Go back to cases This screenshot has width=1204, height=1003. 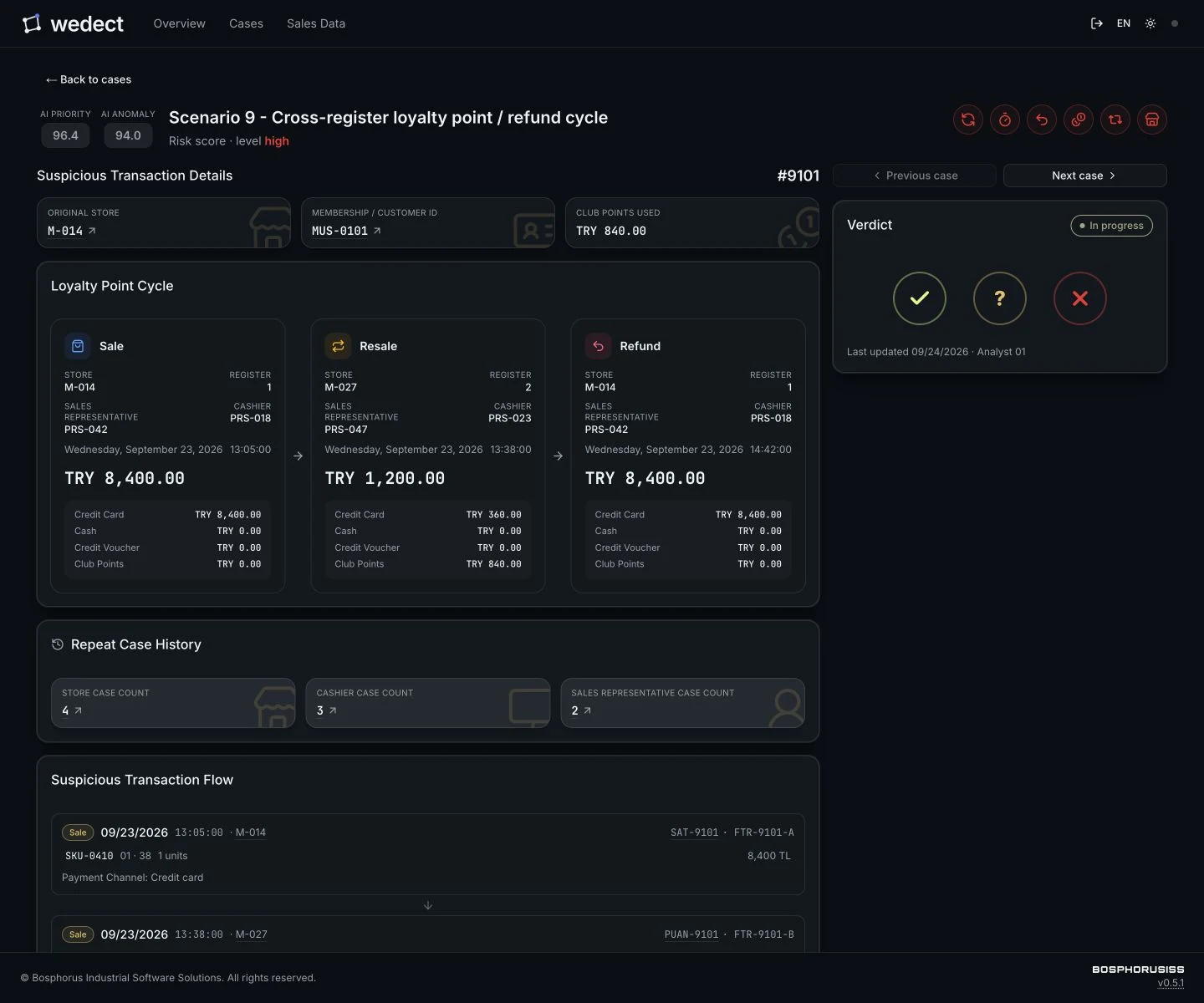tap(89, 79)
